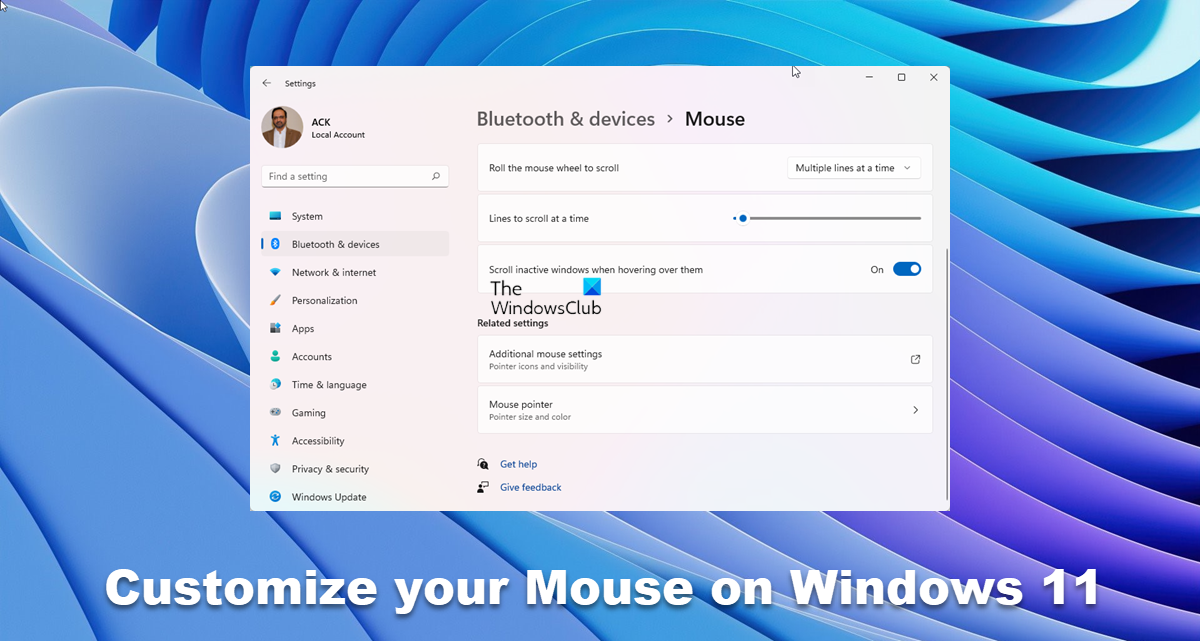Click the Network & internet wifi icon
The width and height of the screenshot is (1200, 641).
[x=275, y=272]
